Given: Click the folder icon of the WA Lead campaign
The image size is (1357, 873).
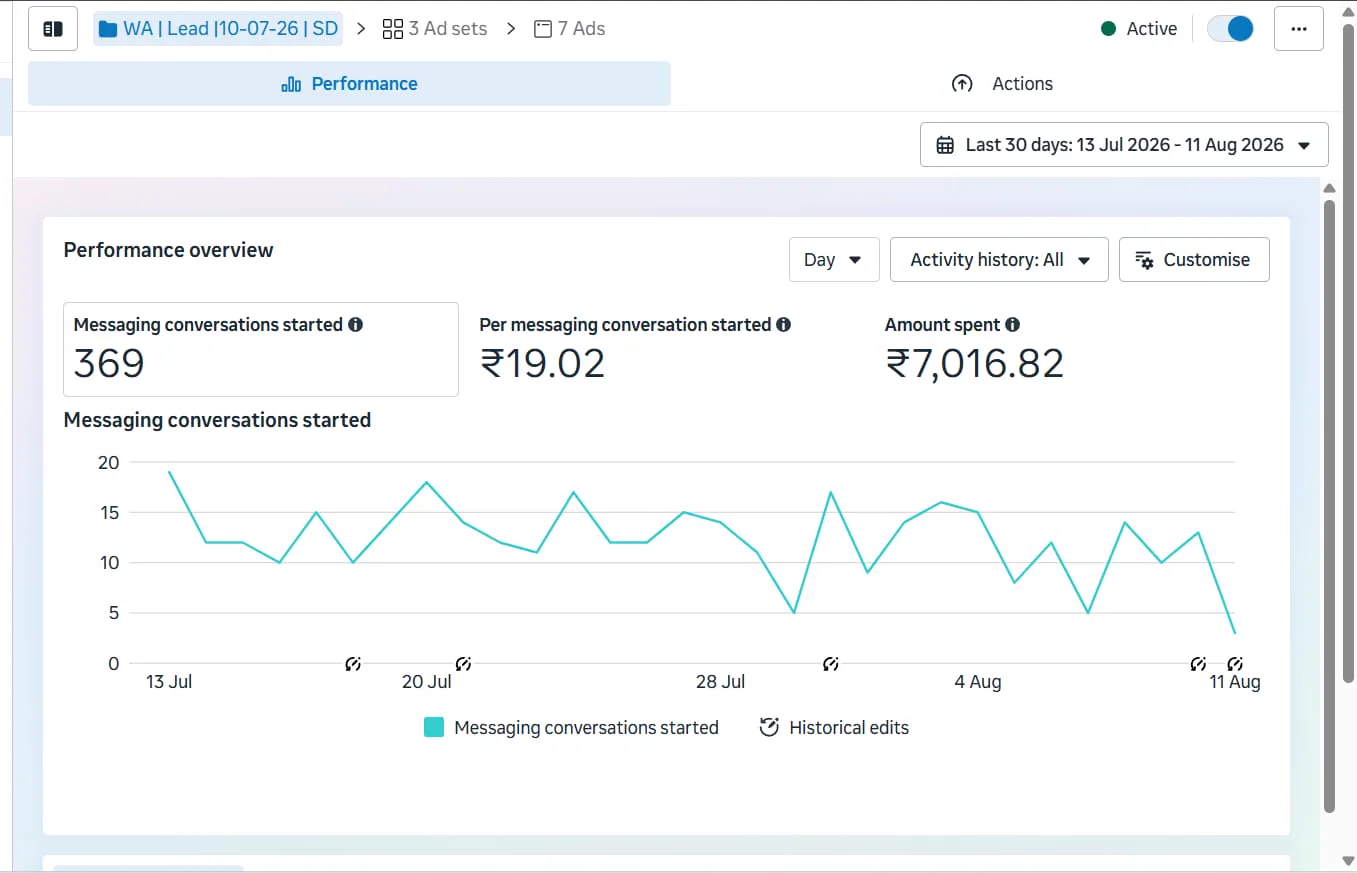Looking at the screenshot, I should point(108,29).
